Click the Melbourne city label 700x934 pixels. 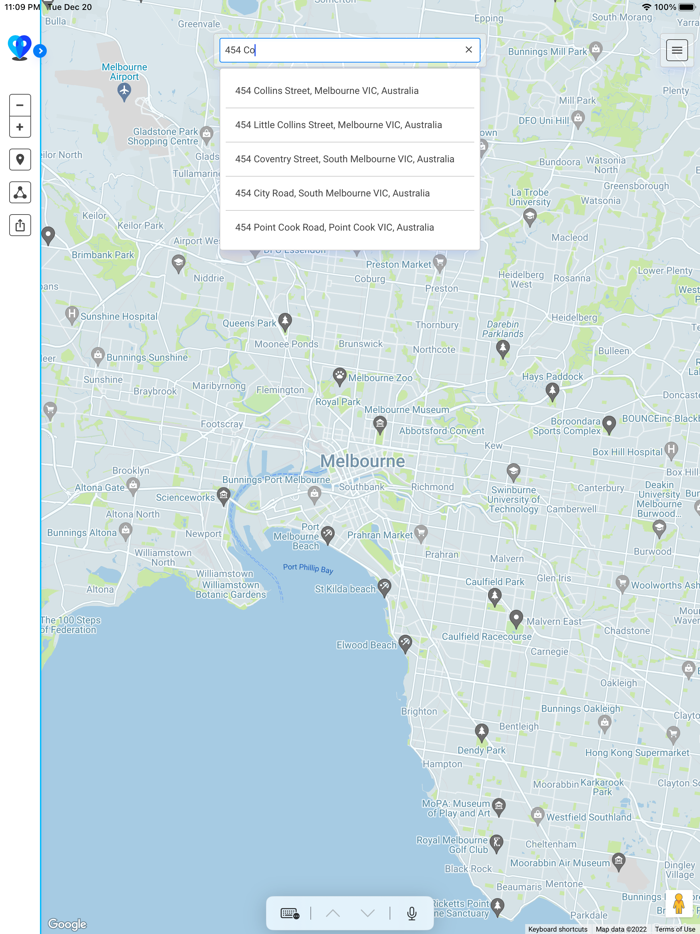[362, 460]
